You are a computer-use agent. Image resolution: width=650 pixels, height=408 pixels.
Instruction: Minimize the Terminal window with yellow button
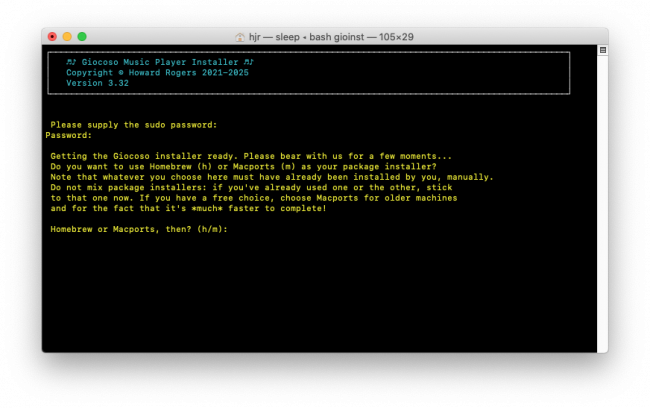[67, 37]
